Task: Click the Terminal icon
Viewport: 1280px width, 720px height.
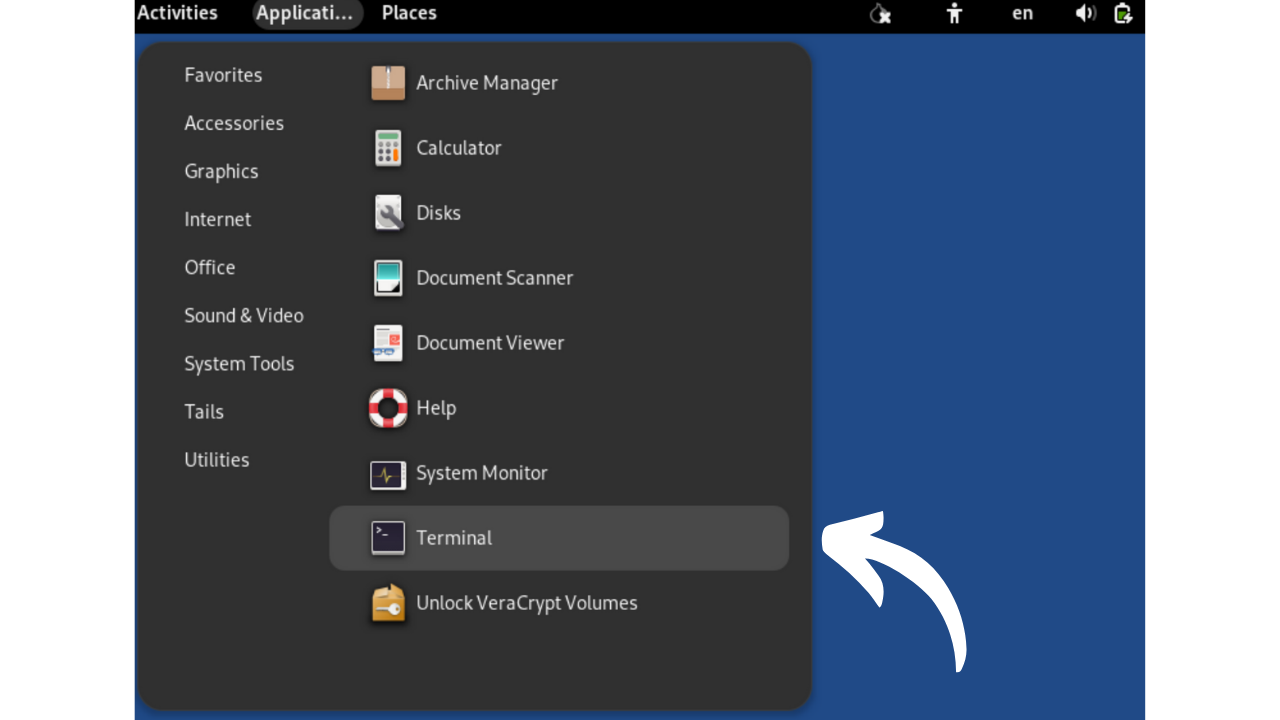Action: [x=388, y=538]
